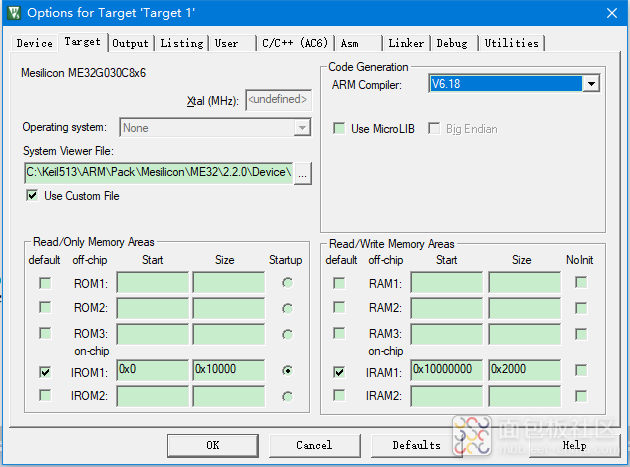Click the RAM3 Size field
Screen dimensions: 630x467
[x=525, y=334]
